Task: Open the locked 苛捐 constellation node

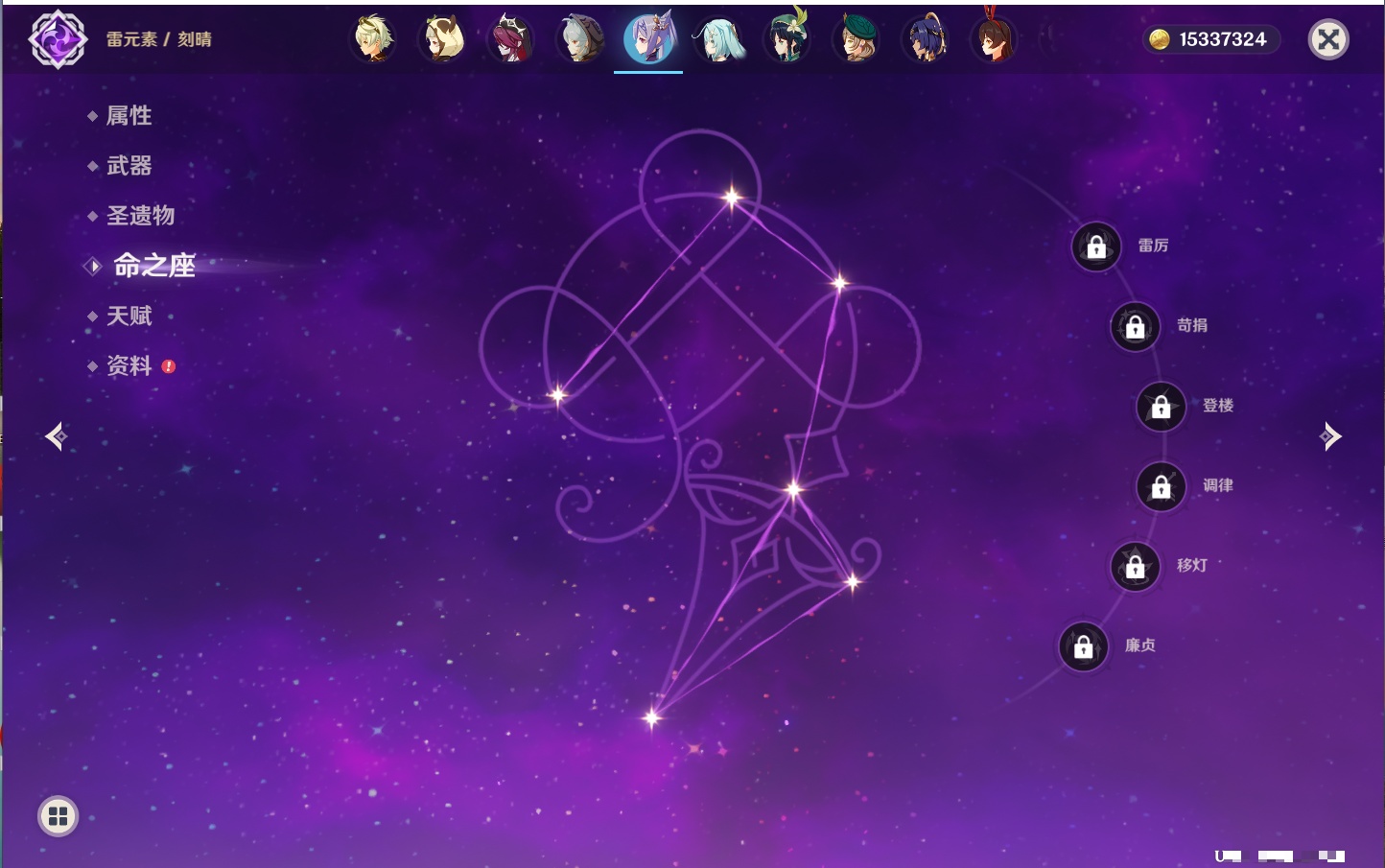Action: point(1136,327)
